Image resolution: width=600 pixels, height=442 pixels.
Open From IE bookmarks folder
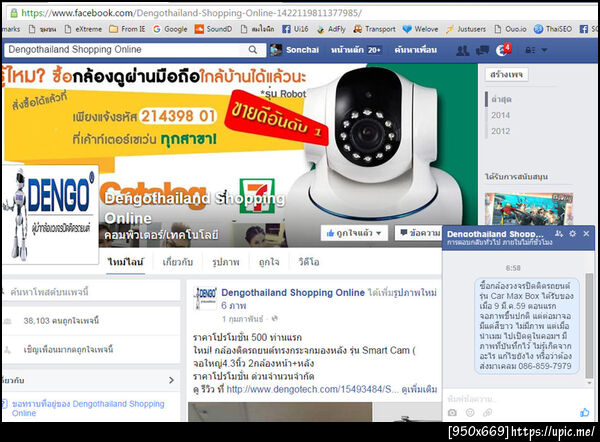coord(127,29)
